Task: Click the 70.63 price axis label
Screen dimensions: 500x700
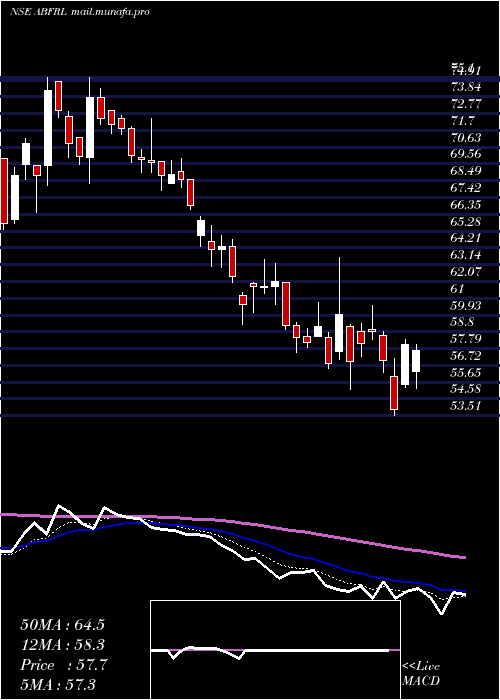Action: point(467,138)
